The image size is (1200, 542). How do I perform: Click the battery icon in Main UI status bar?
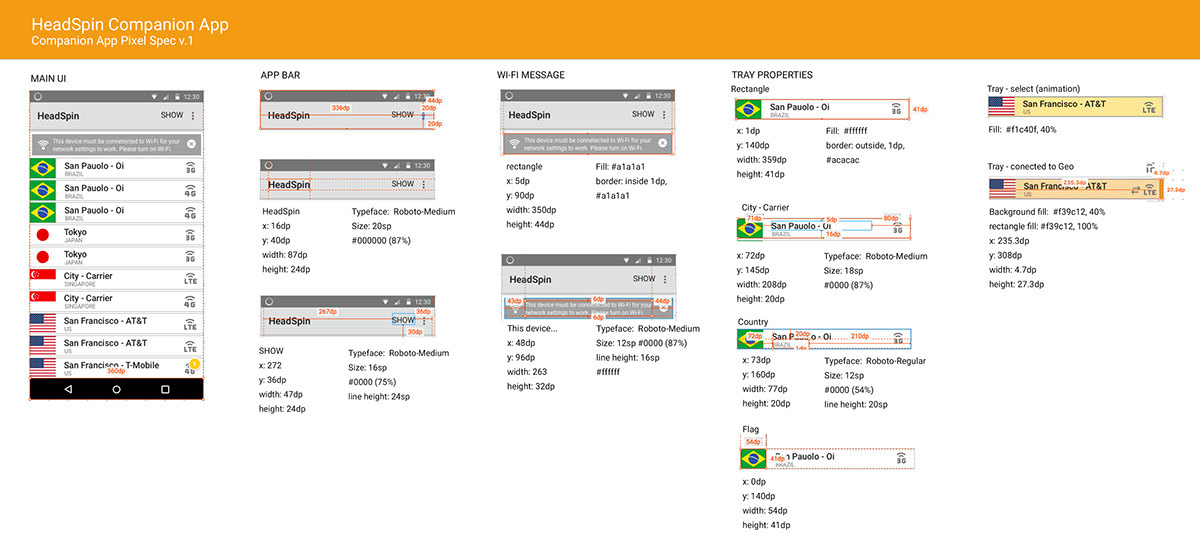[x=177, y=97]
